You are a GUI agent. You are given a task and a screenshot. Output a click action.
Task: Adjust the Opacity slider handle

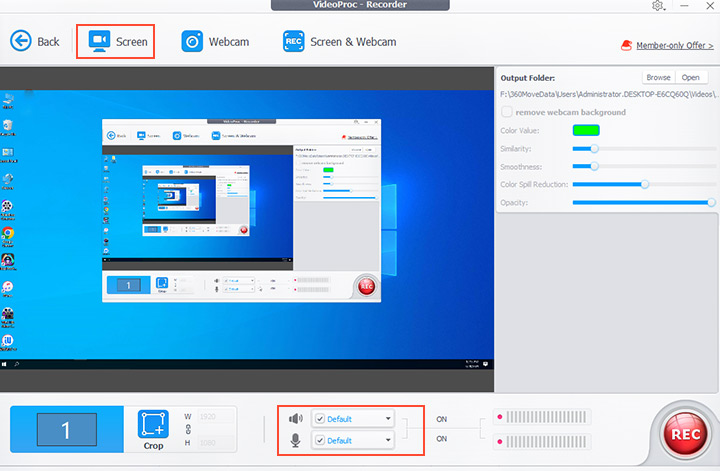[x=711, y=202]
